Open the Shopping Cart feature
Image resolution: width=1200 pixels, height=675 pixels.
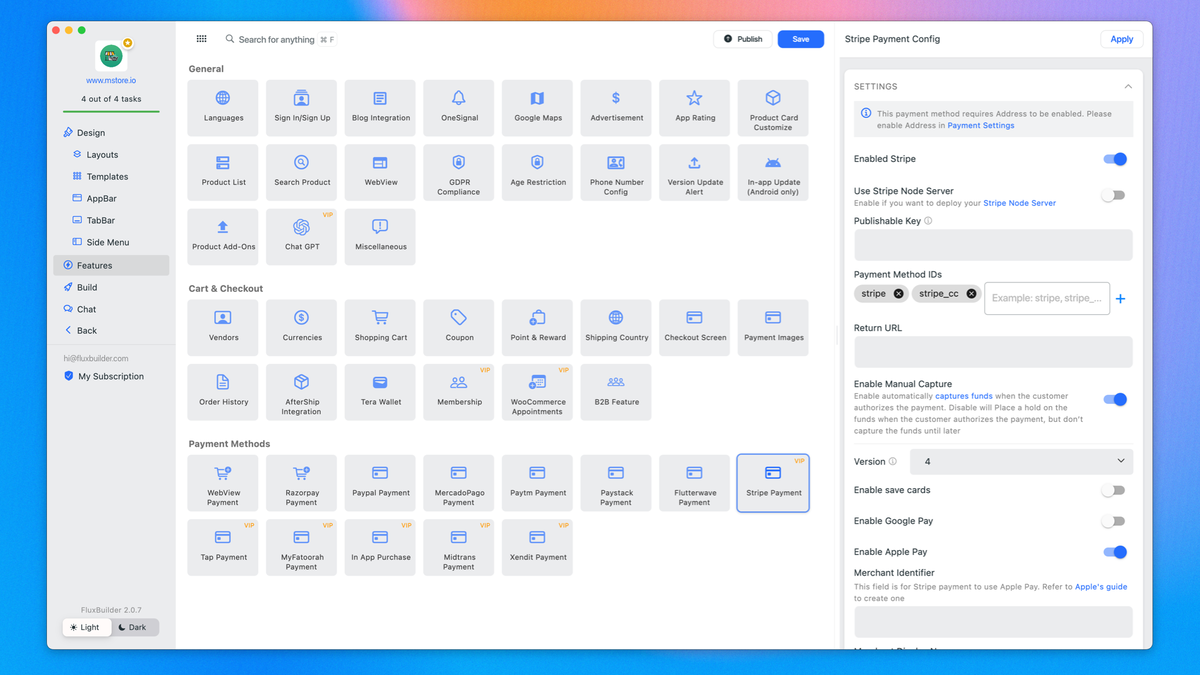pos(380,327)
